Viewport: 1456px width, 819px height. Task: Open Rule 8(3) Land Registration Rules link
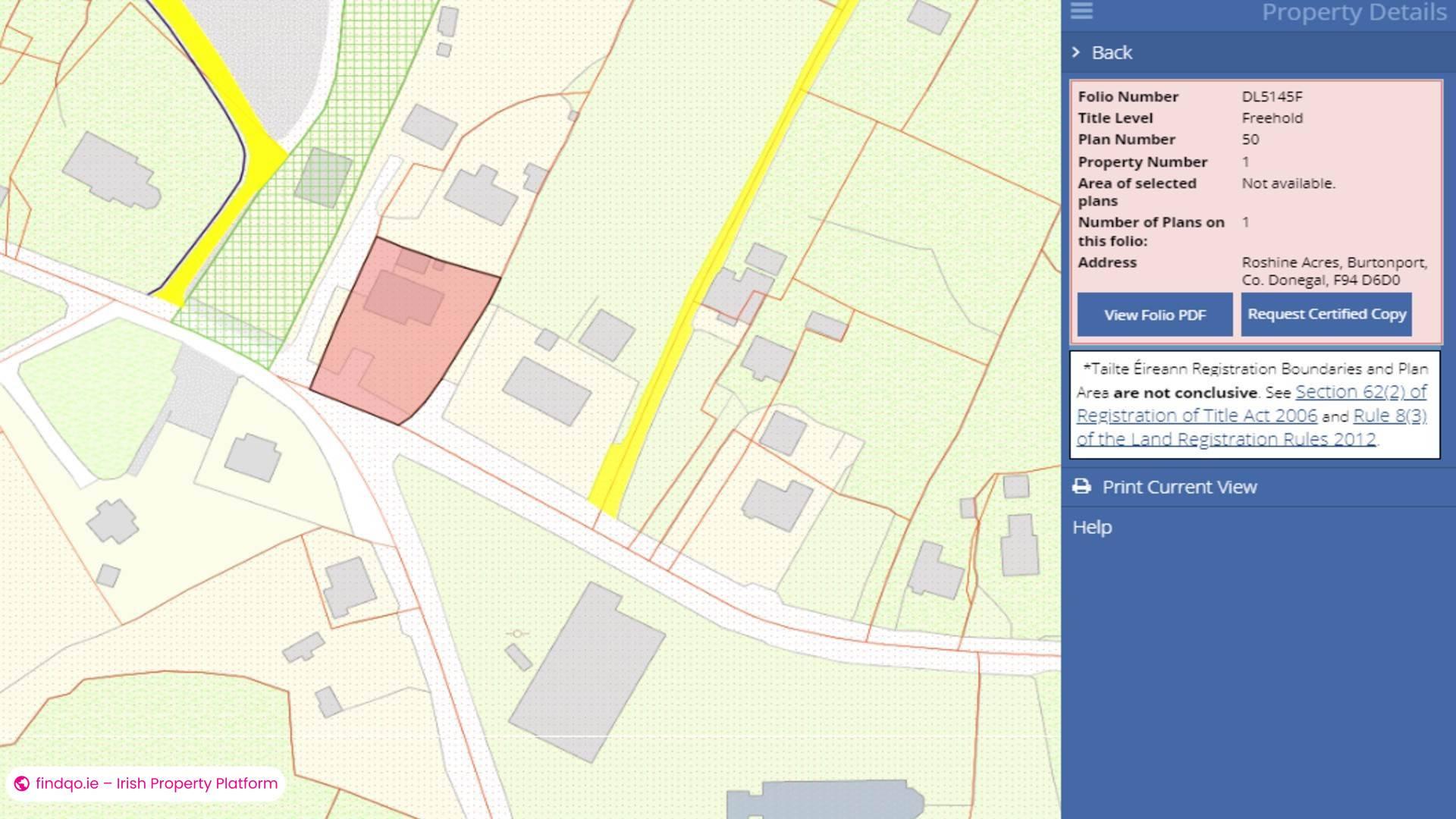click(x=1389, y=416)
